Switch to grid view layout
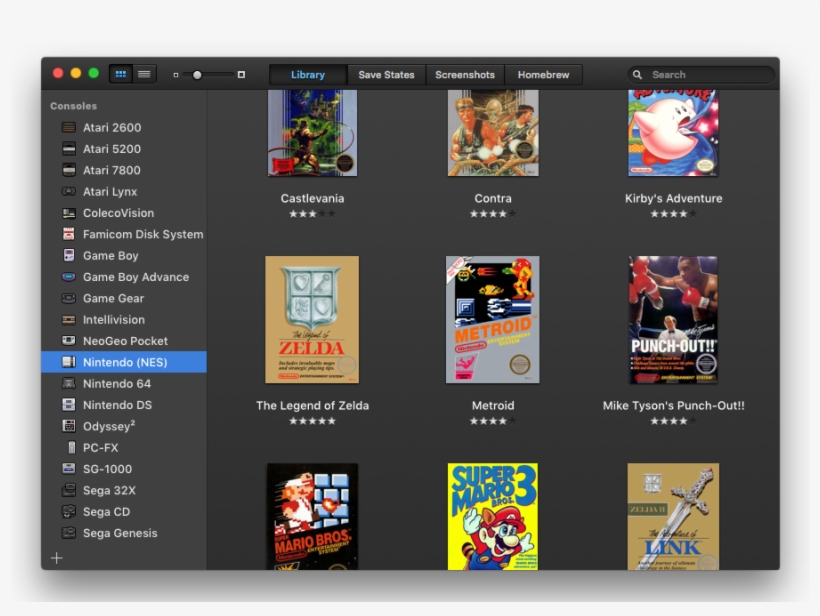The width and height of the screenshot is (820, 616). coord(121,74)
